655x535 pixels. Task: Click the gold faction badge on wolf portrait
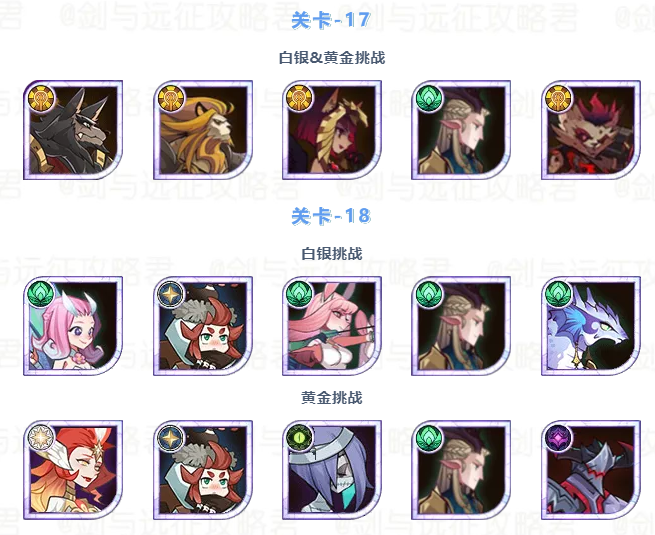(41, 98)
